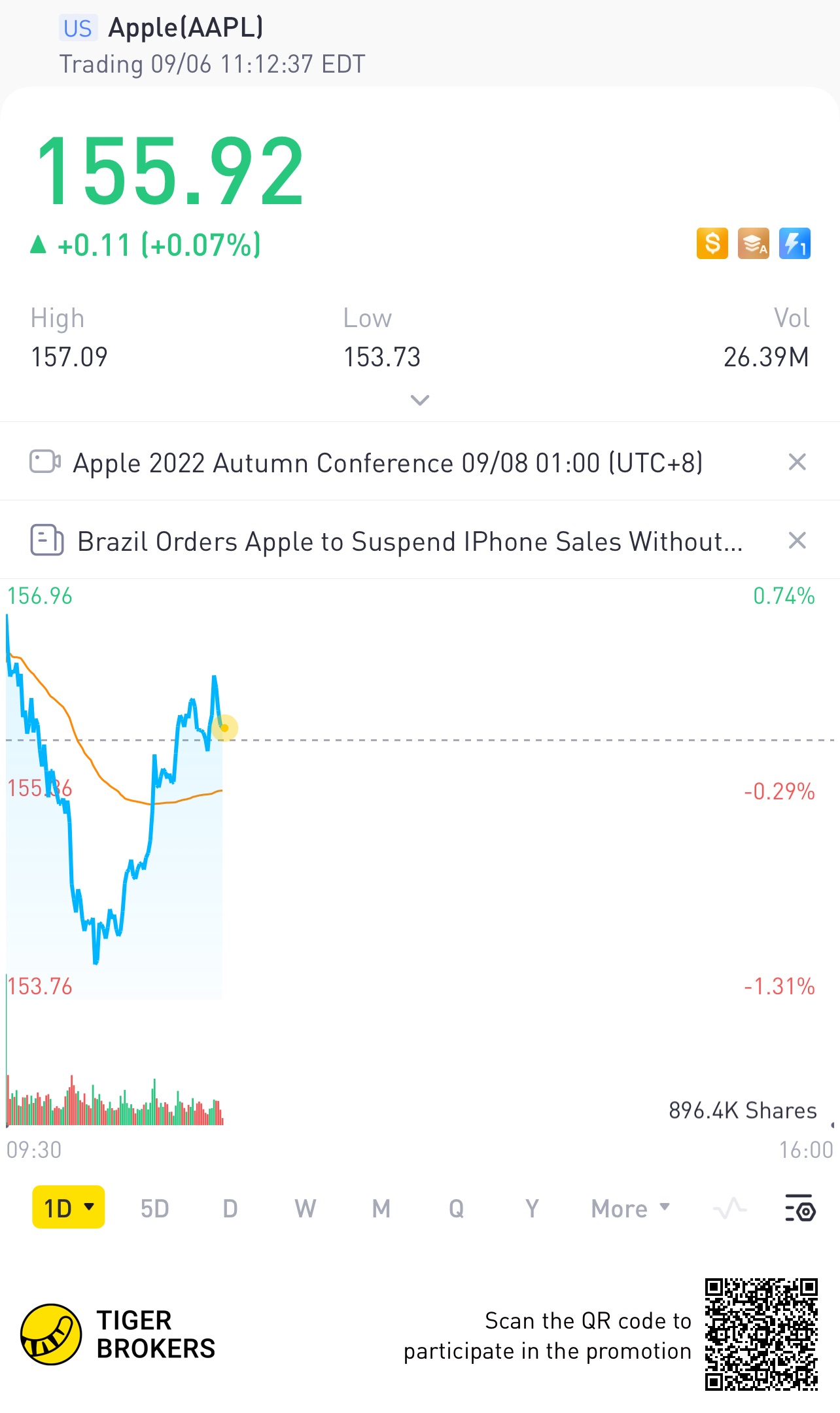
Task: Expand quote details with the down chevron
Action: tap(419, 400)
